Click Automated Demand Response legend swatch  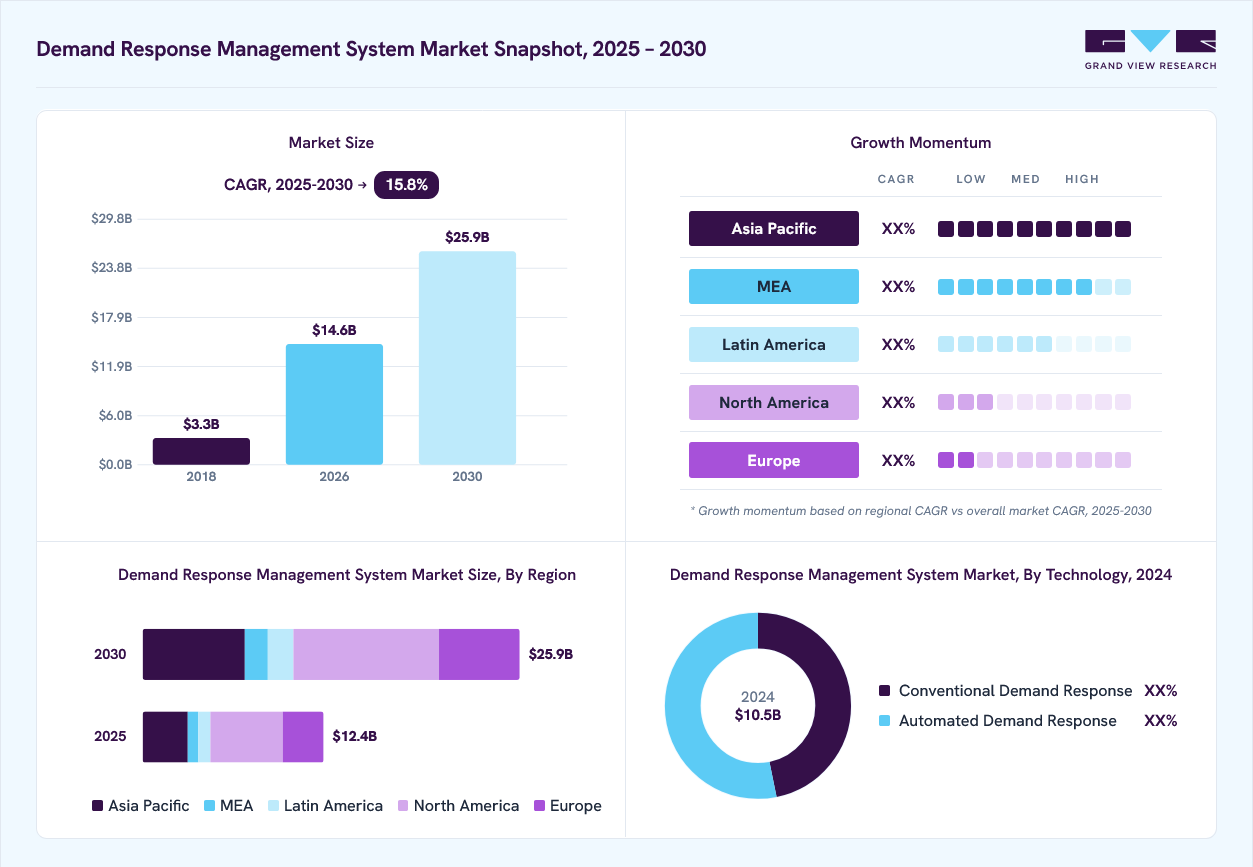coord(884,721)
